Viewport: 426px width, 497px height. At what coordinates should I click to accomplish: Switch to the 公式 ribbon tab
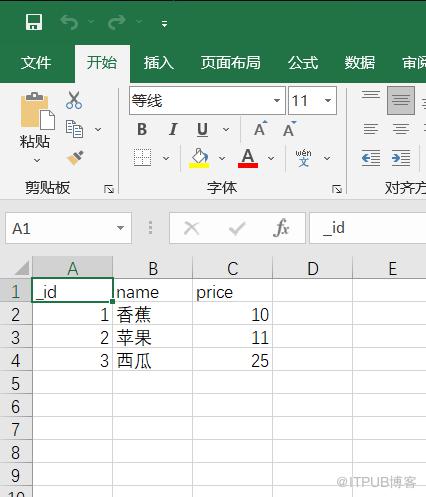click(303, 63)
